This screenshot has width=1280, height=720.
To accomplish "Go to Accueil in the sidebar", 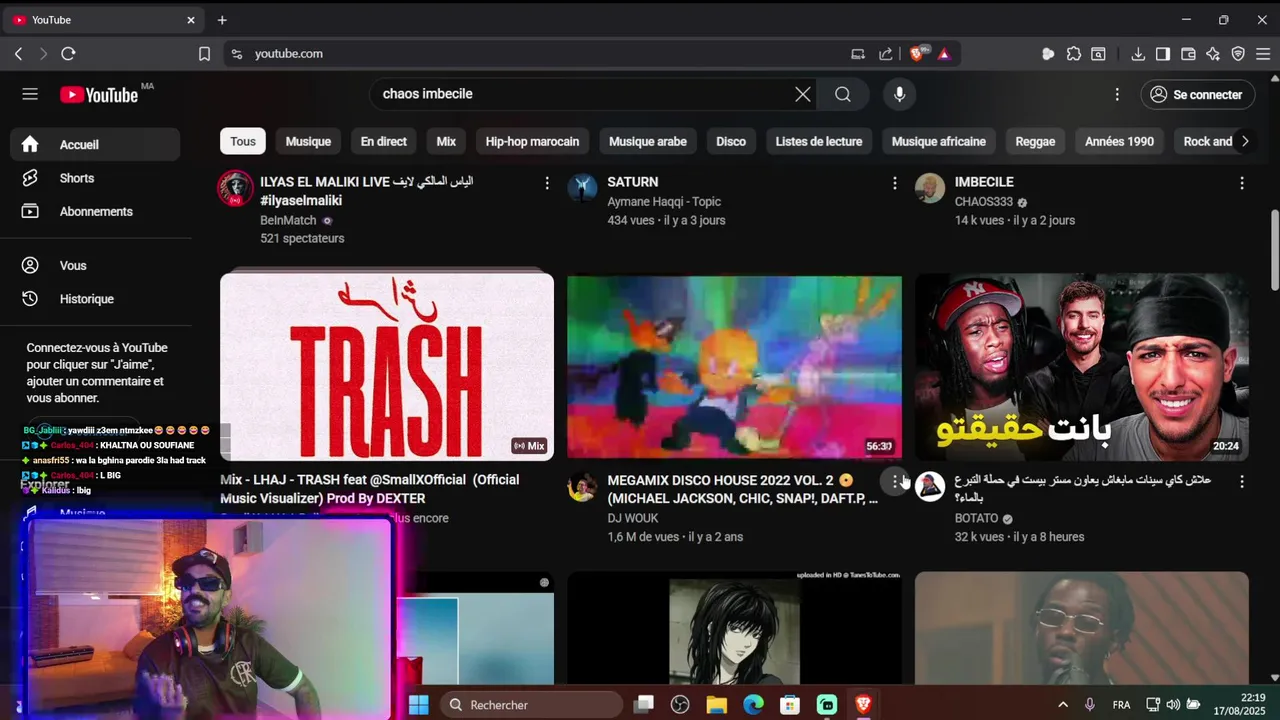I will point(96,145).
